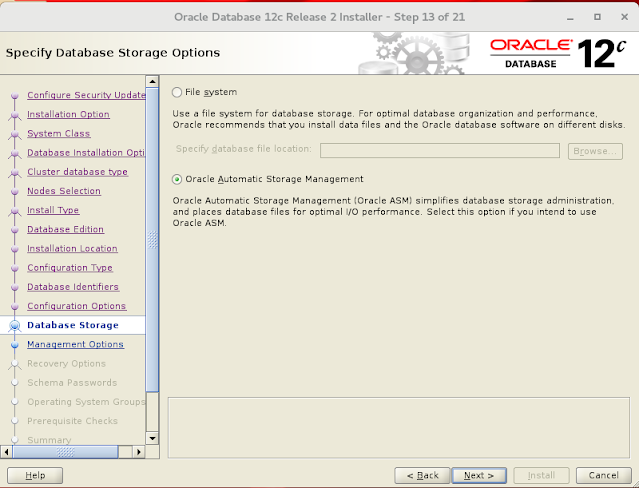
Task: Click the Schema Passwords step label
Action: (72, 382)
